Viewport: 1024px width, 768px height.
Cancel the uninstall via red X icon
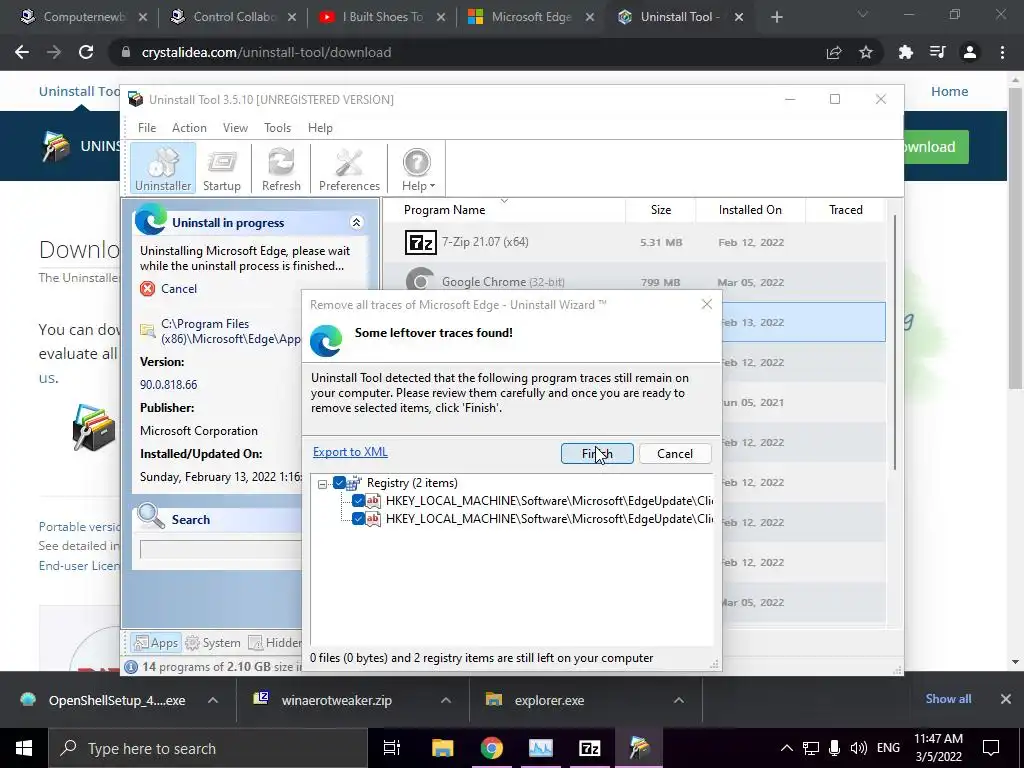[x=148, y=289]
